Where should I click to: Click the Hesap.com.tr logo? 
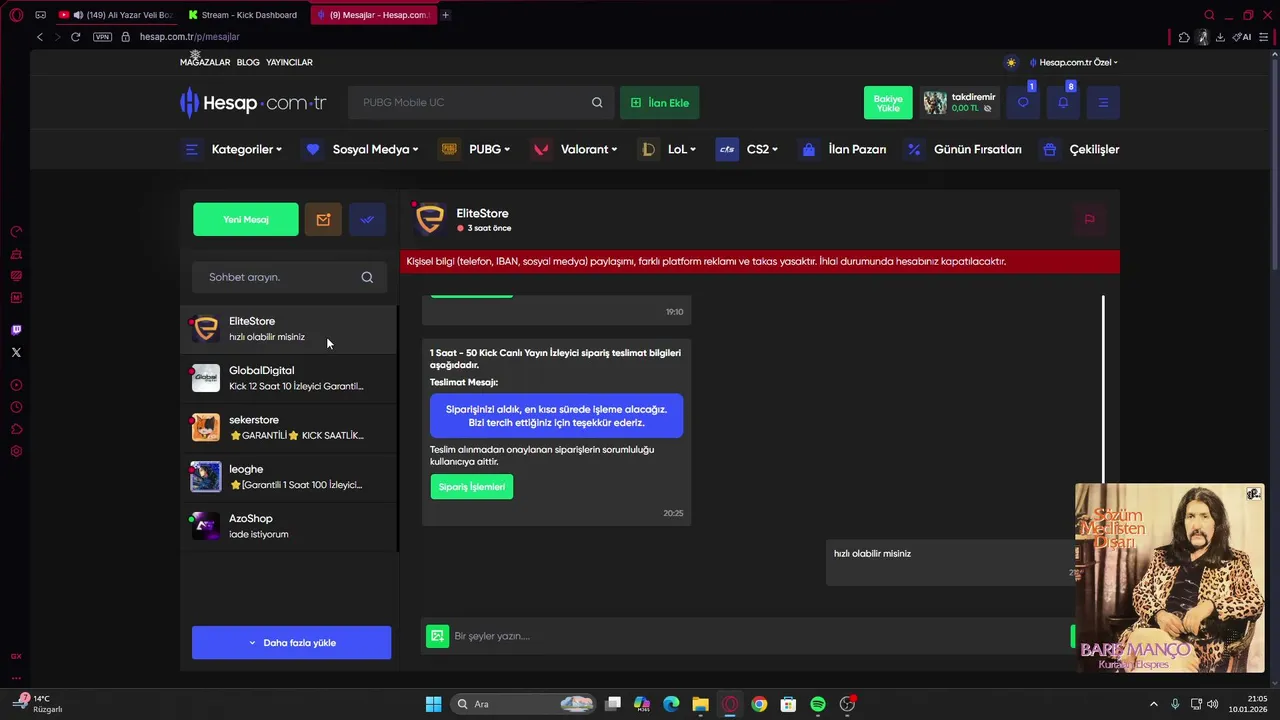pos(253,102)
